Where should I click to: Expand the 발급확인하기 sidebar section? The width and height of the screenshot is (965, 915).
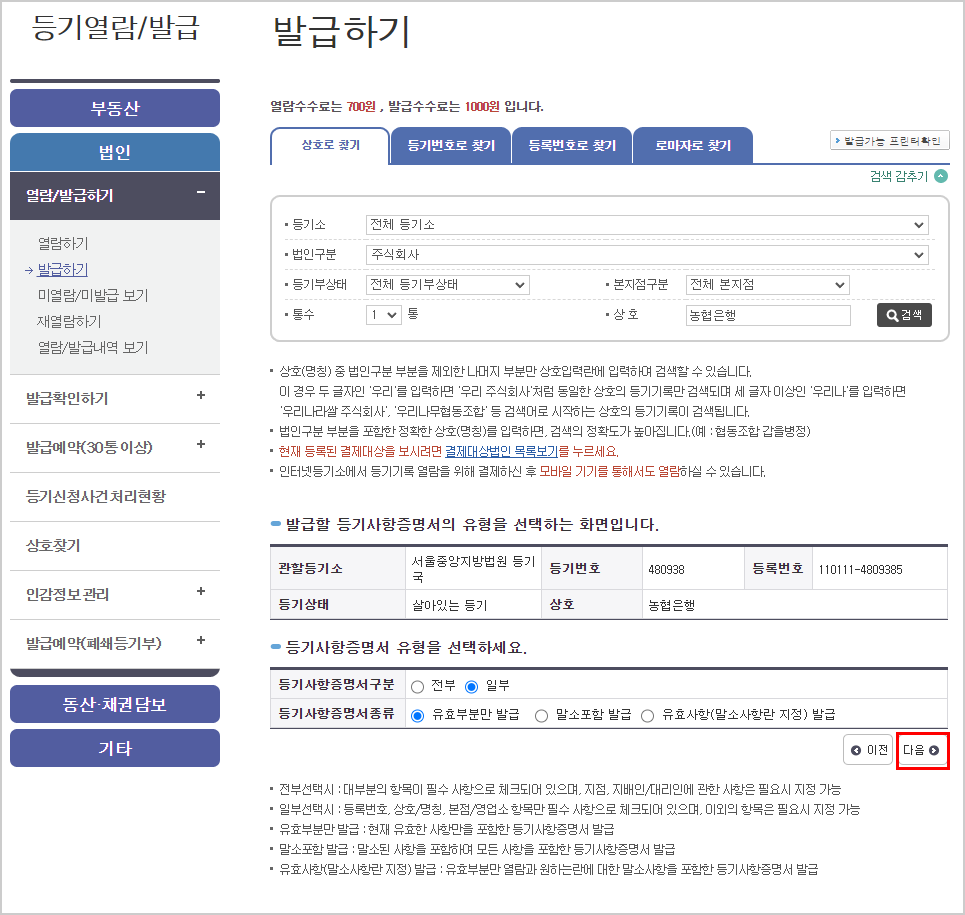coord(114,398)
